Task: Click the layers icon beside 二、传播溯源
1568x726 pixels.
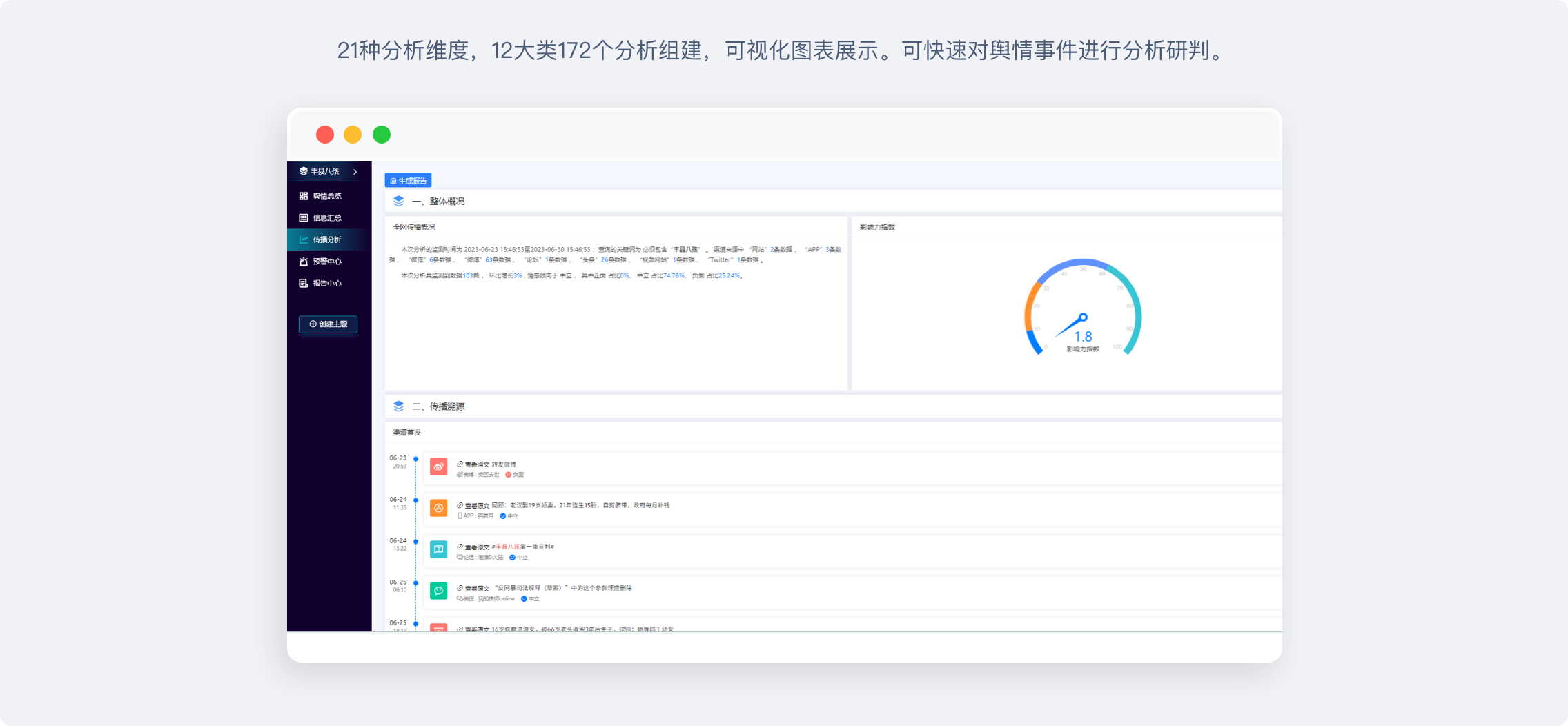Action: pos(399,406)
